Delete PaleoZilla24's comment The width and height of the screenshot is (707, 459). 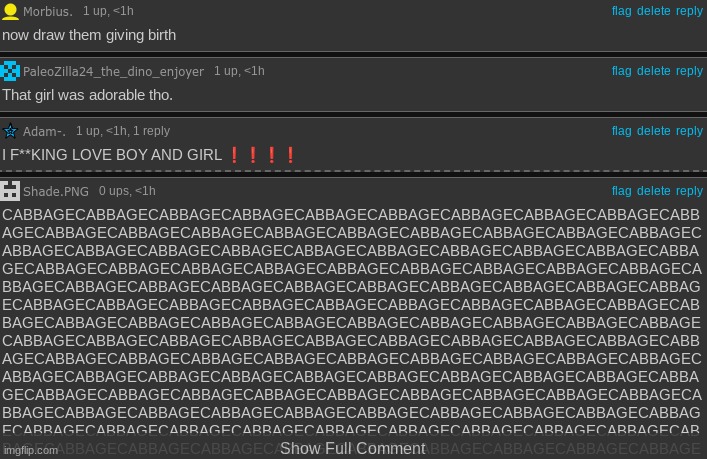[653, 71]
